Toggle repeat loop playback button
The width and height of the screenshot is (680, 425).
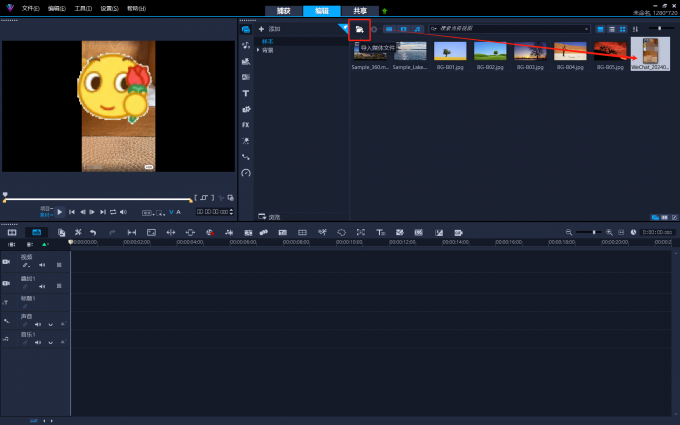click(x=113, y=212)
